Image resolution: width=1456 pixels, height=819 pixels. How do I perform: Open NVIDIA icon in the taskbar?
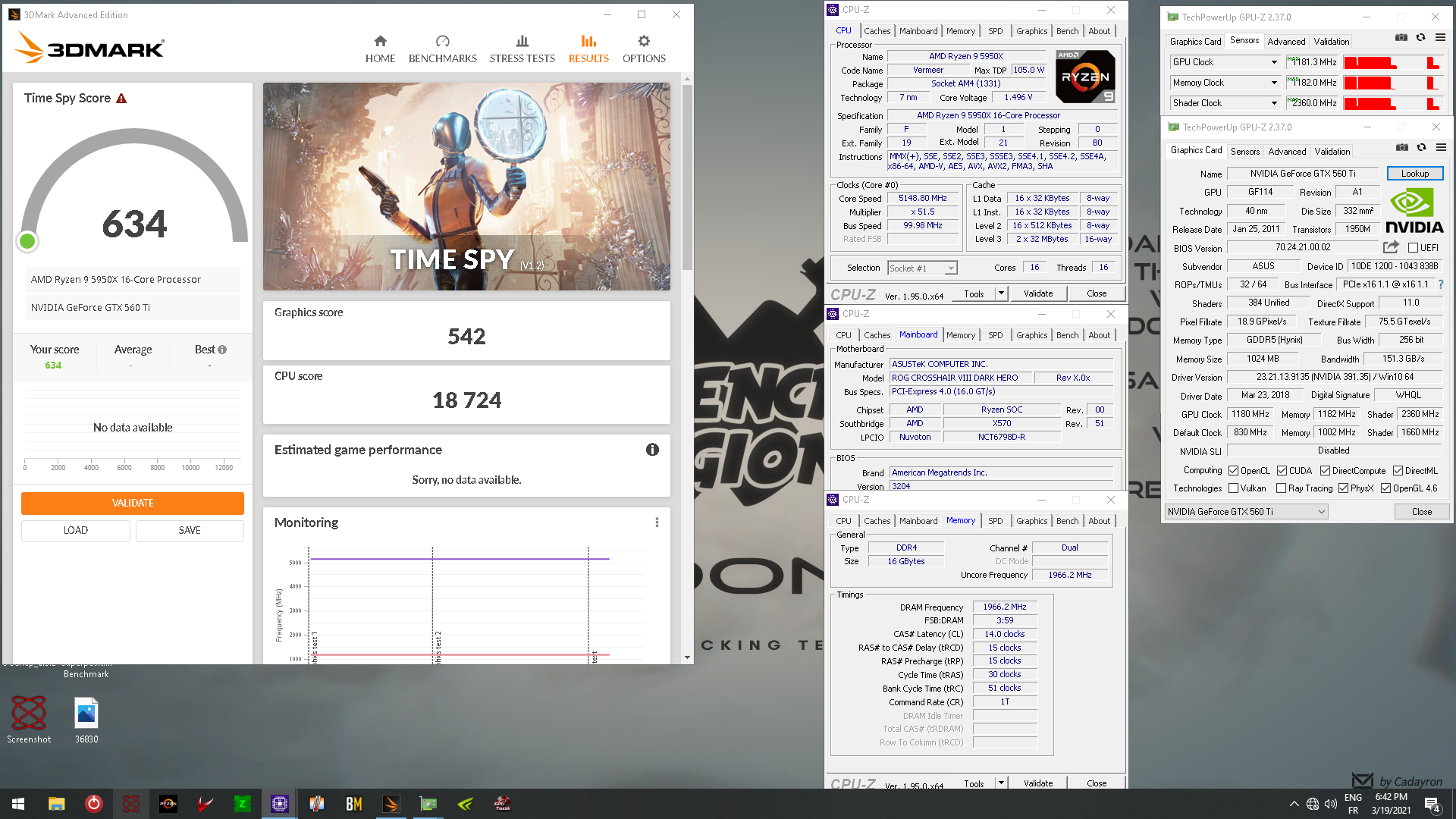(x=465, y=804)
